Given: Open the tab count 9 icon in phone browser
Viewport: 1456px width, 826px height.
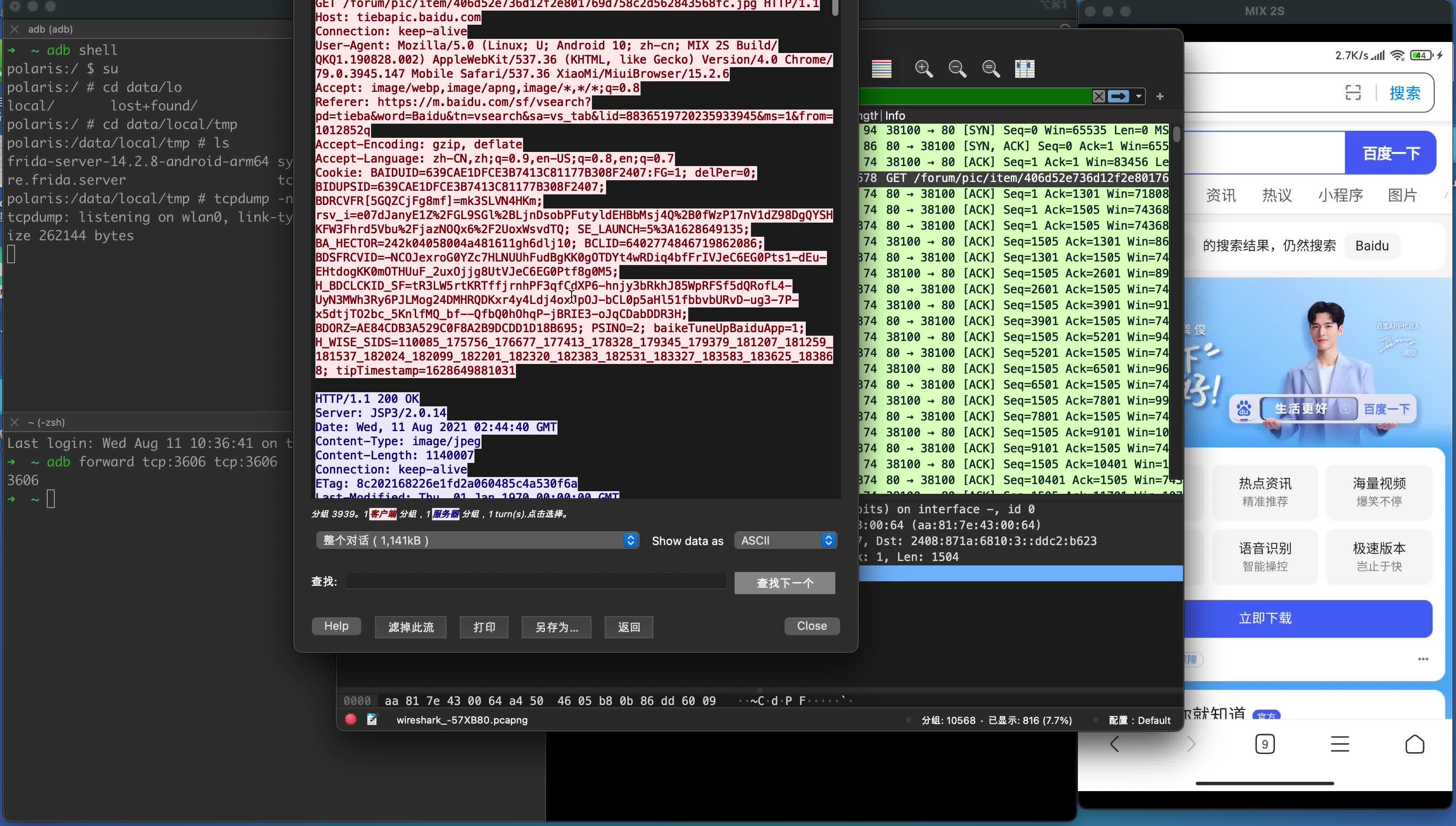Looking at the screenshot, I should coord(1265,744).
